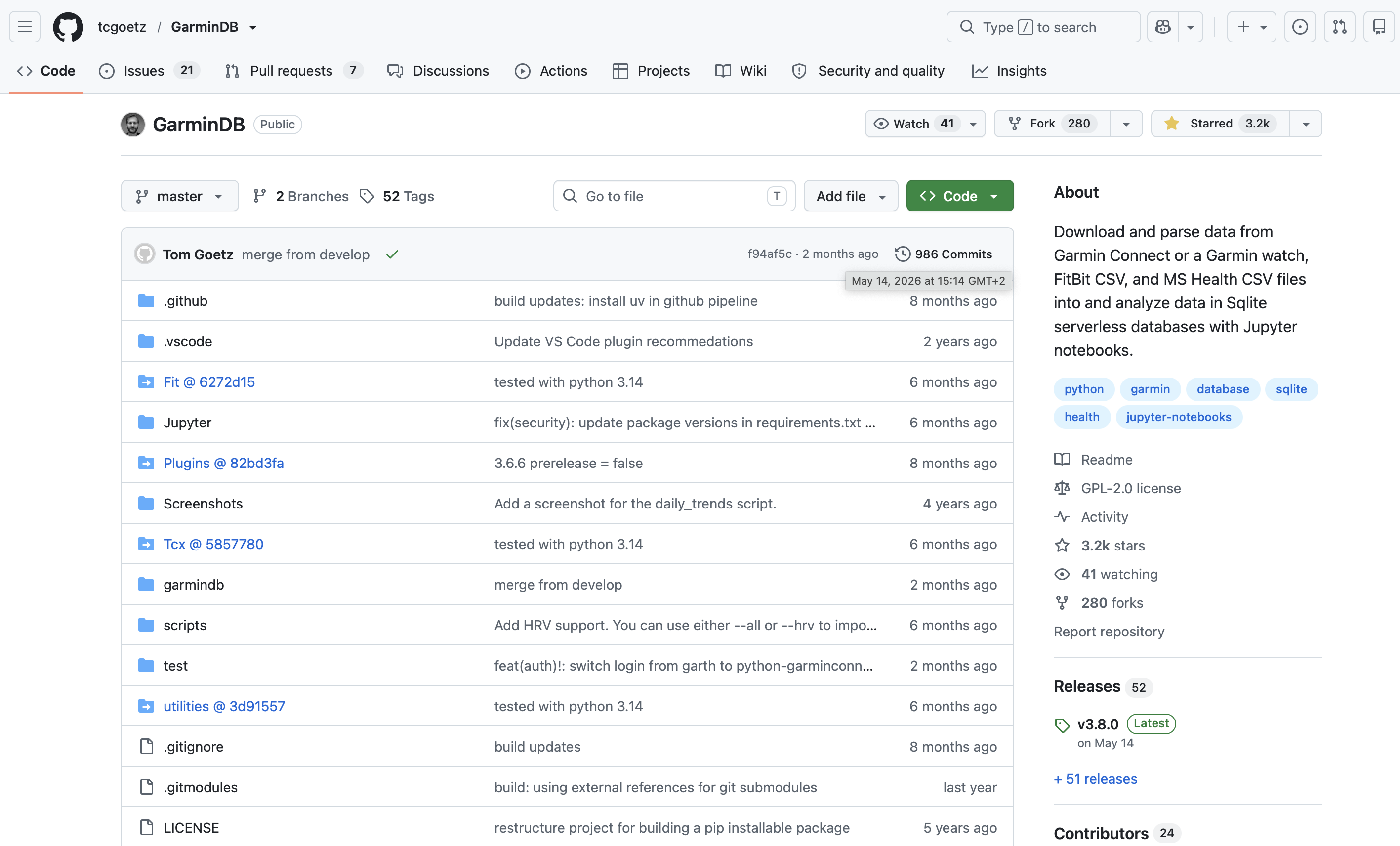This screenshot has width=1400, height=846.
Task: Toggle the Starred button for GarminDB
Action: point(1220,124)
